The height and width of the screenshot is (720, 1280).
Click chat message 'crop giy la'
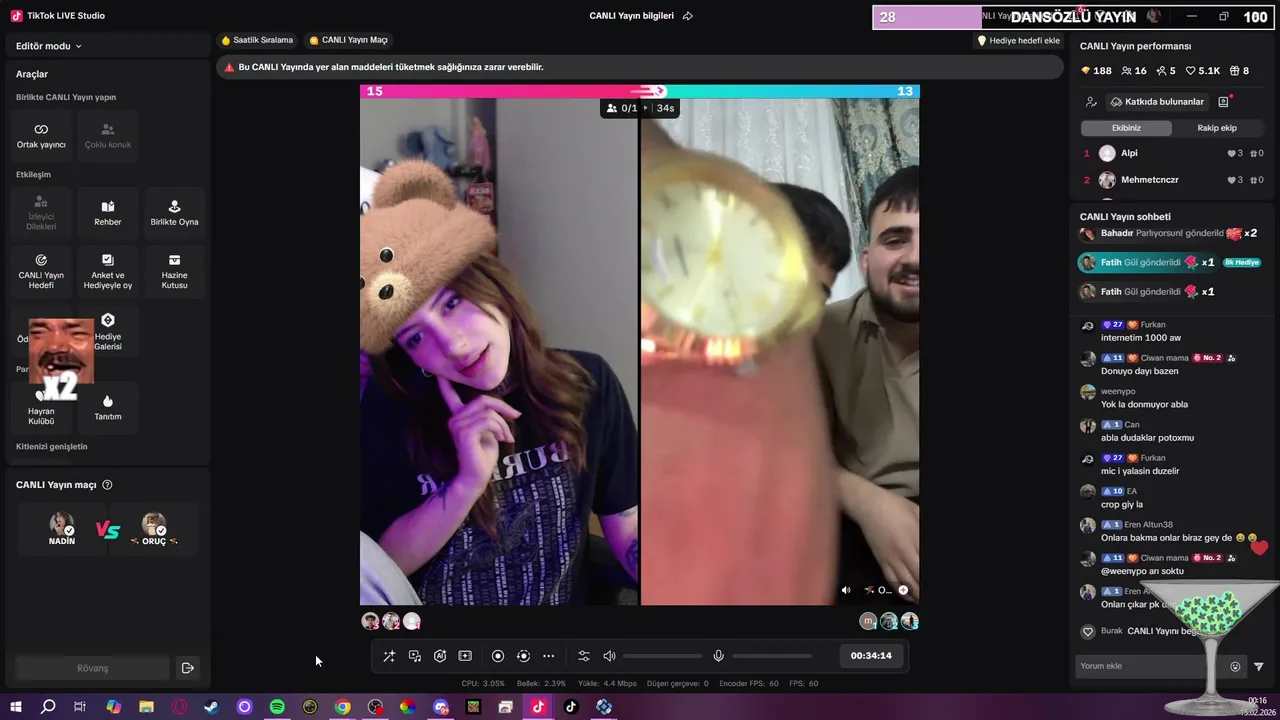(1122, 505)
